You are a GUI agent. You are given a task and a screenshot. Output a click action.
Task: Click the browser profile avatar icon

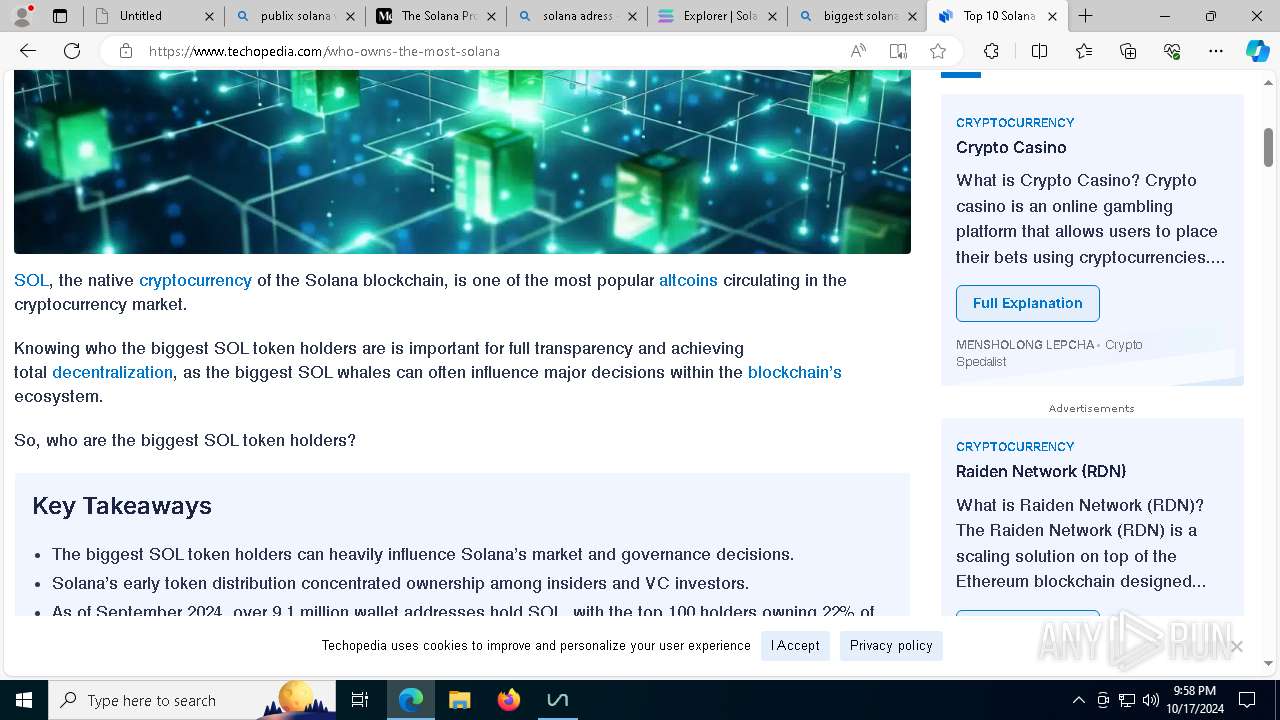click(22, 16)
